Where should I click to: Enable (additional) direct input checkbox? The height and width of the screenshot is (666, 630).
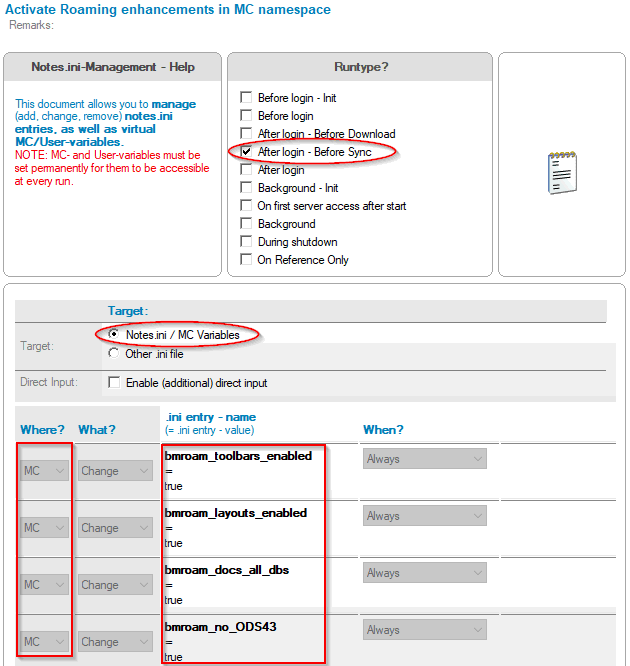[114, 382]
